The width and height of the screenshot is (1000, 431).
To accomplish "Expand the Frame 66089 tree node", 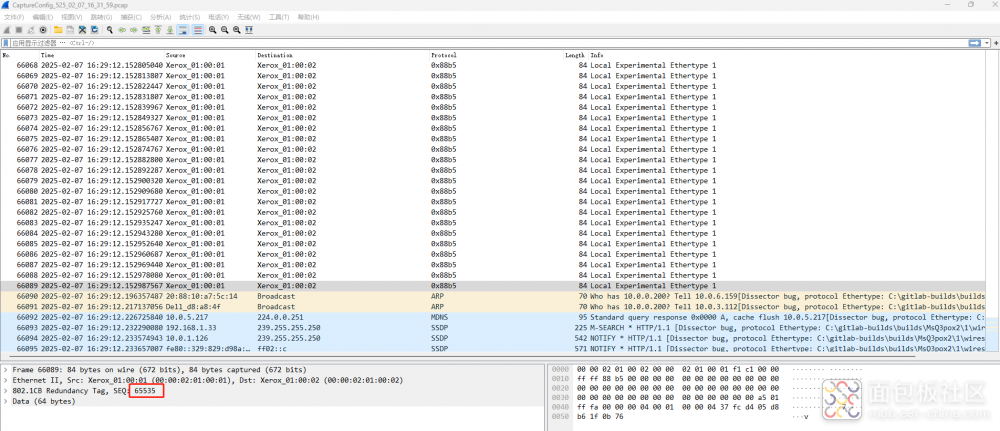I will pyautogui.click(x=6, y=370).
